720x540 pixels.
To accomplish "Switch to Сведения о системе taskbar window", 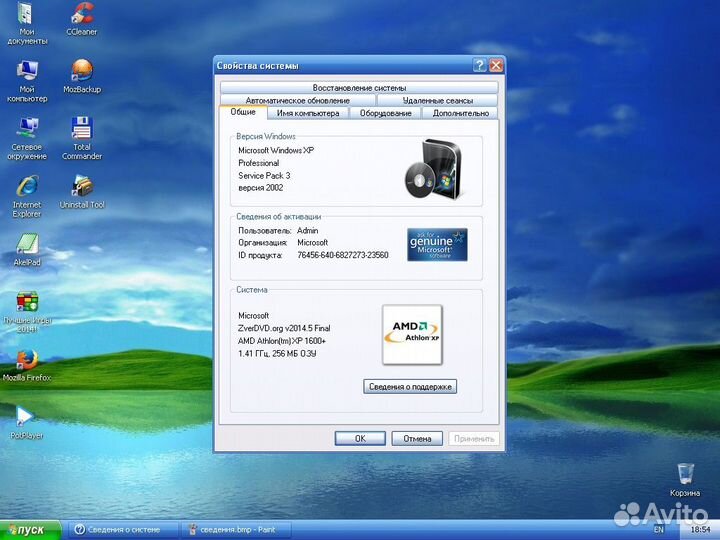I will [123, 530].
